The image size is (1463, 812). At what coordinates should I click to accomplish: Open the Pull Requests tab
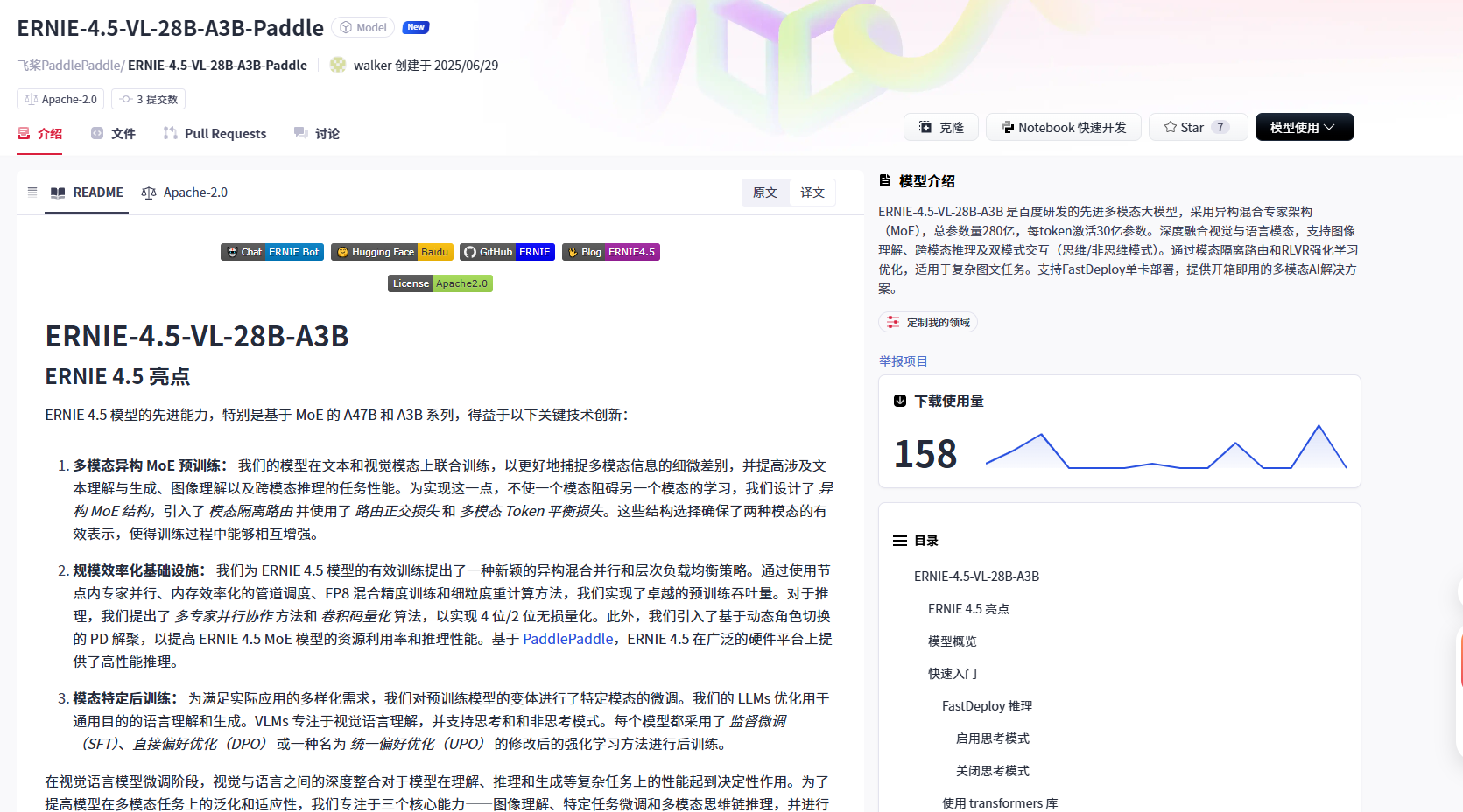[x=225, y=133]
